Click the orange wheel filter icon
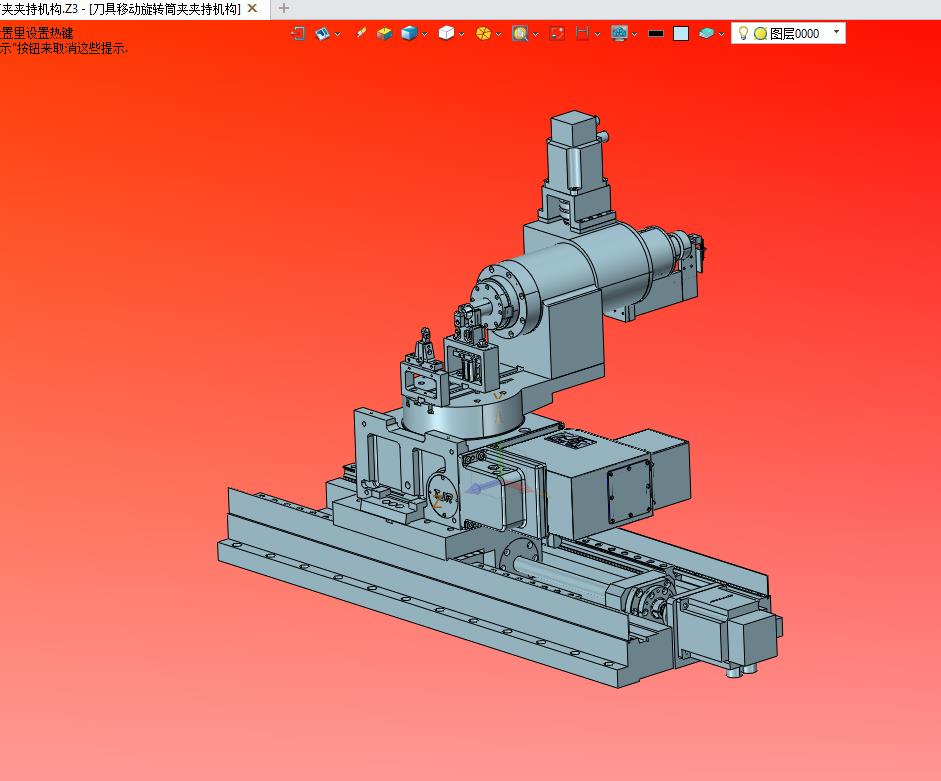This screenshot has height=781, width=941. [x=483, y=34]
